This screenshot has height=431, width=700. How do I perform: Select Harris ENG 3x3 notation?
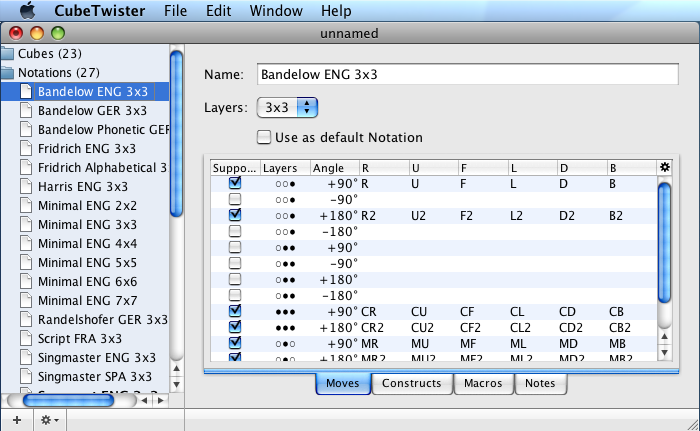point(83,186)
